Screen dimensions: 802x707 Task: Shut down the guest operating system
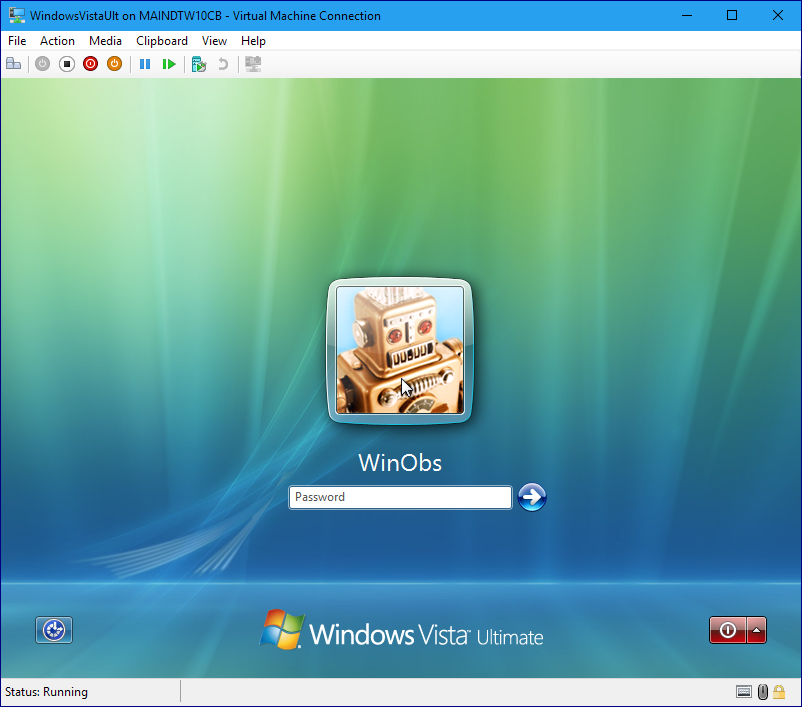(90, 63)
